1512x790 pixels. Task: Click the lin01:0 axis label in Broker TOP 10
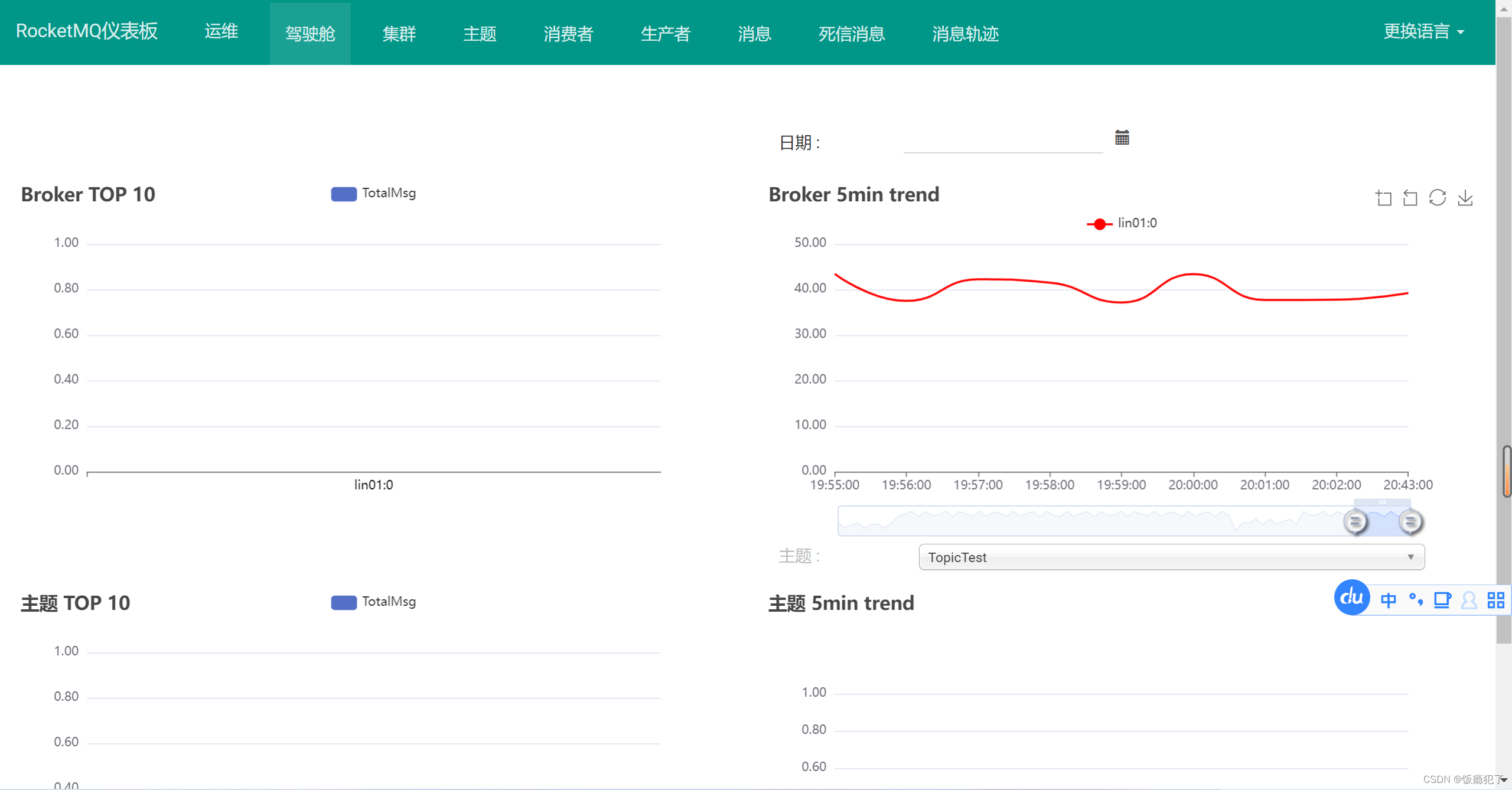373,485
